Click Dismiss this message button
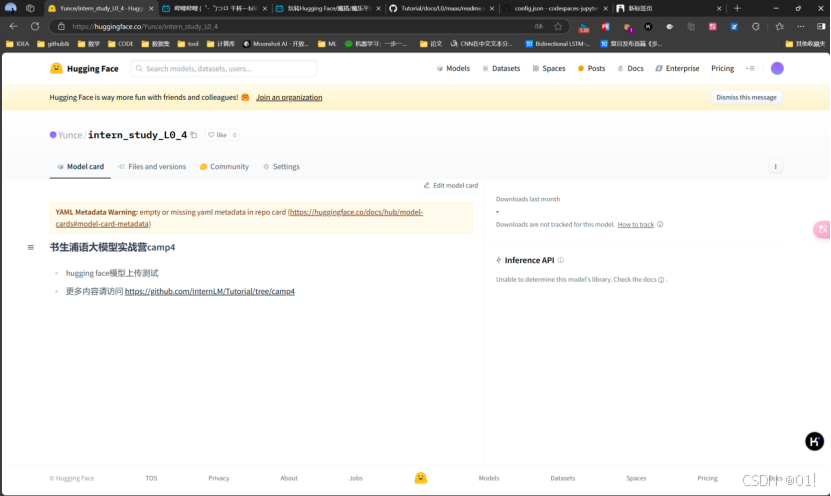 pyautogui.click(x=746, y=98)
